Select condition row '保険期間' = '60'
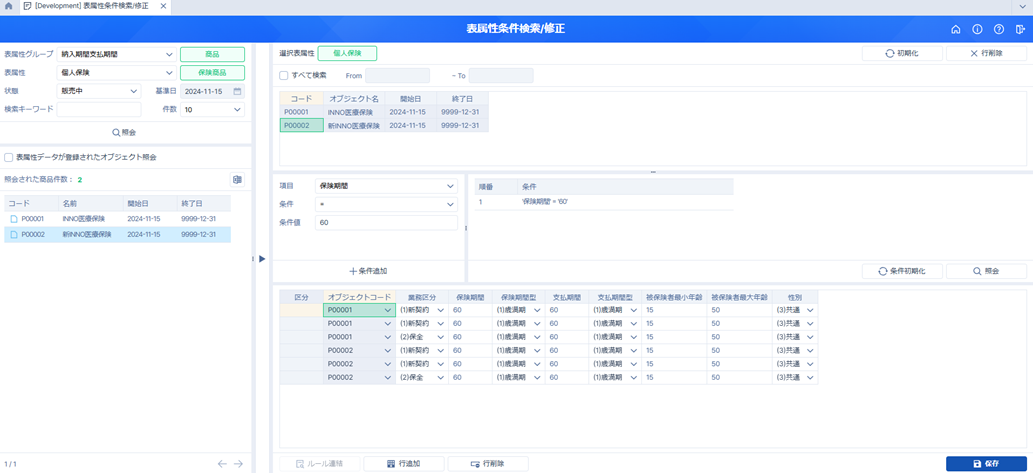 coord(603,202)
